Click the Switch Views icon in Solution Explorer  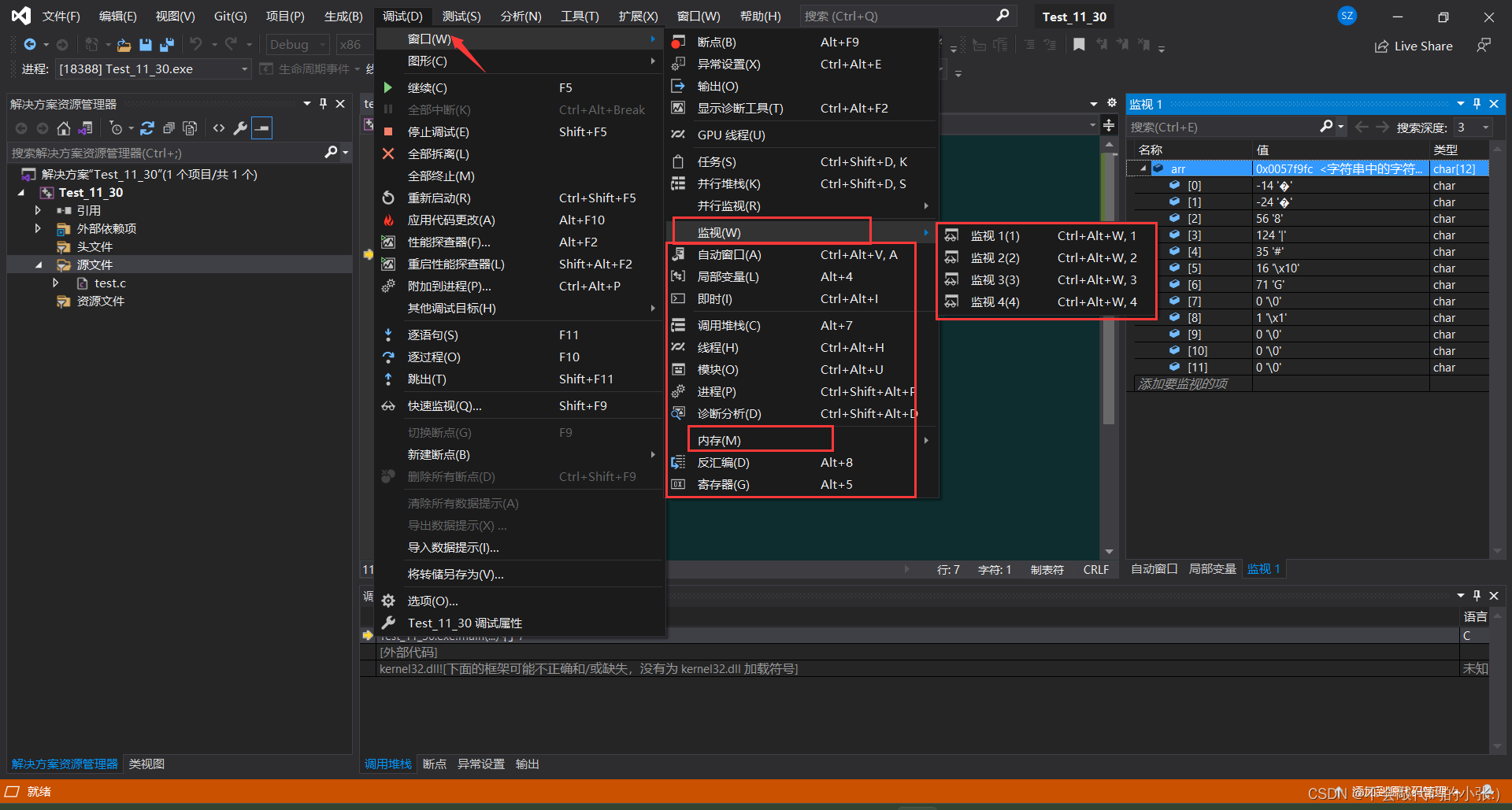85,128
